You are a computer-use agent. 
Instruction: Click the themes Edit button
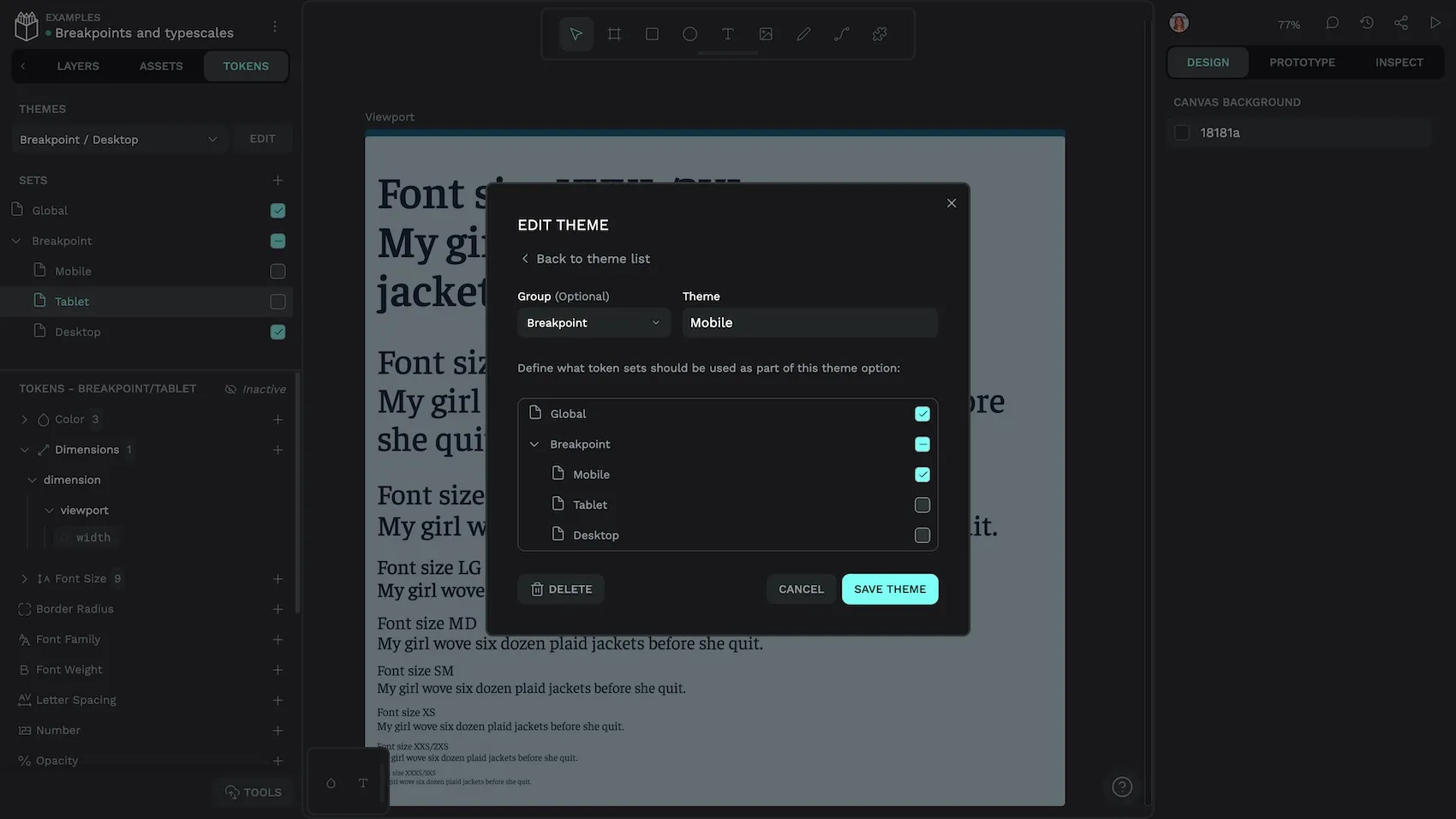pos(262,139)
